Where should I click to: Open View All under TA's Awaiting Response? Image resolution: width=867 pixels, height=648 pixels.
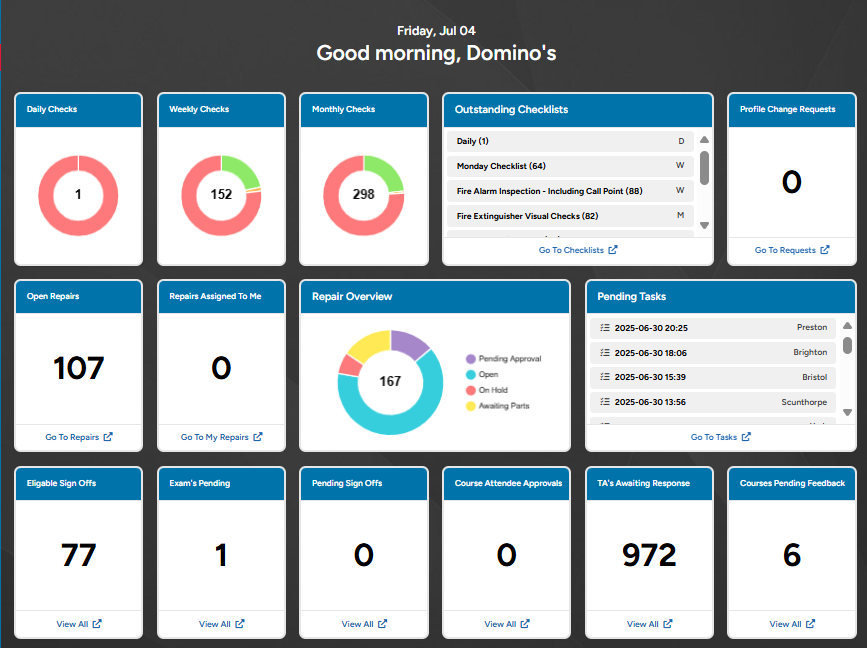click(x=649, y=624)
